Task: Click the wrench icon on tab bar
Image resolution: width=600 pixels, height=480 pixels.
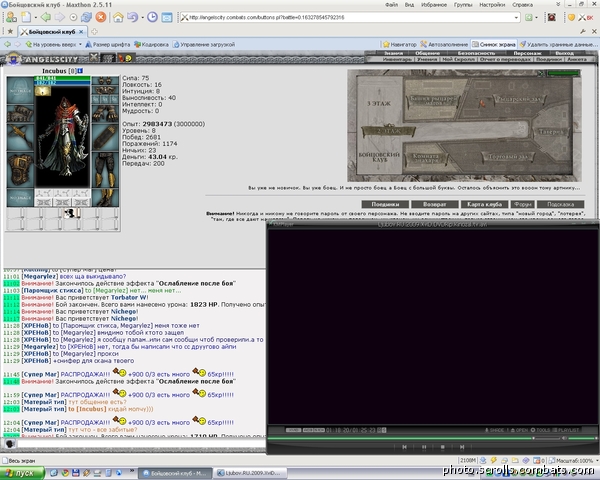Action: [583, 32]
